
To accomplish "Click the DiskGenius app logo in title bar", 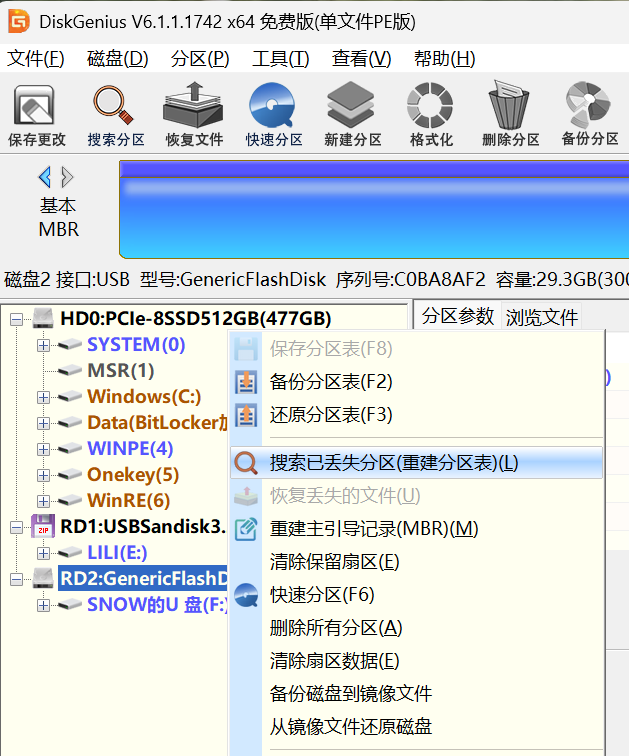I will point(19,22).
